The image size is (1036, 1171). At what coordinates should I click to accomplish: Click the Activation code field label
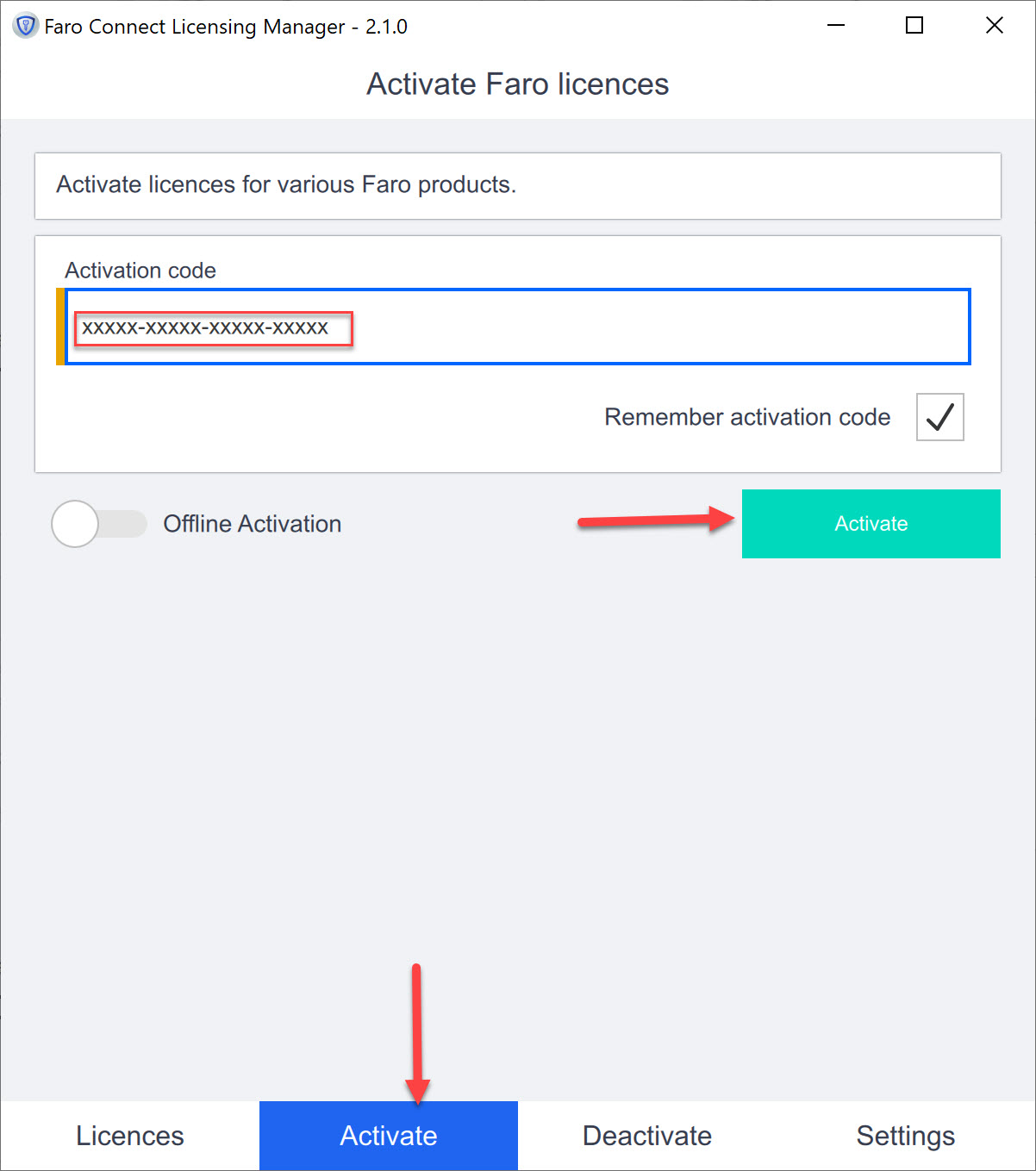pos(140,271)
